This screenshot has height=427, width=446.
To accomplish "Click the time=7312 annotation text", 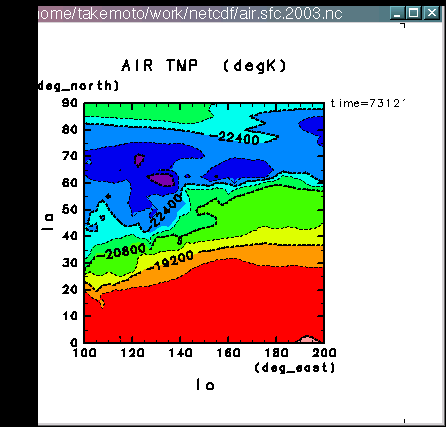I will click(367, 103).
